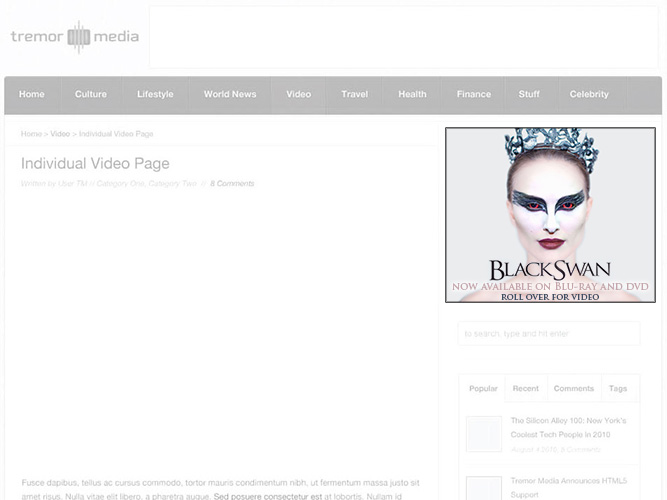Image resolution: width=667 pixels, height=500 pixels.
Task: Click the Black Swan advertisement banner
Action: click(550, 214)
